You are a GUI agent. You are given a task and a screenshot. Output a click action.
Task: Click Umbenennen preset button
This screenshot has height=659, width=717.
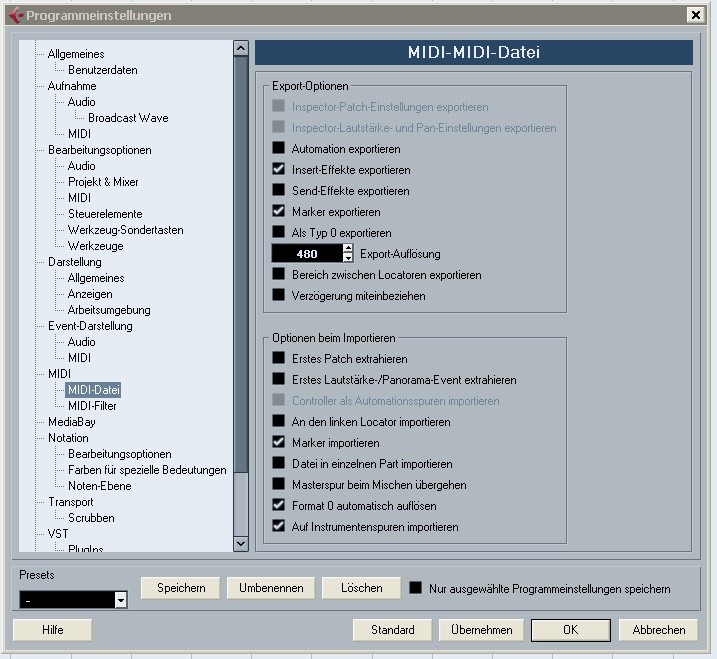(271, 588)
